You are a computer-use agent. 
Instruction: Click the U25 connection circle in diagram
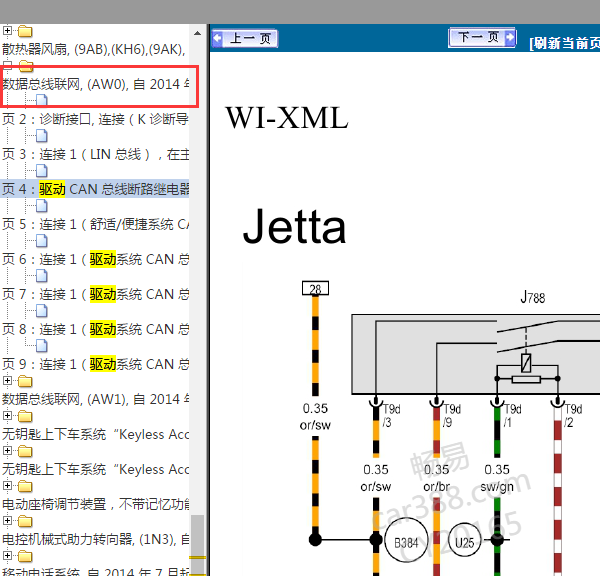[x=464, y=542]
